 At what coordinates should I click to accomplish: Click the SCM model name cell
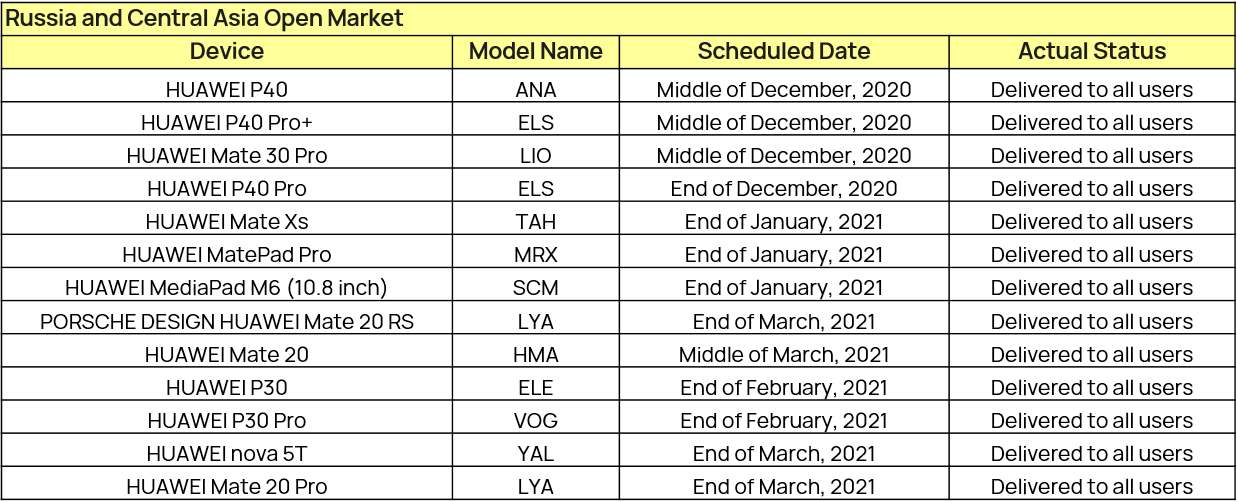pos(536,287)
